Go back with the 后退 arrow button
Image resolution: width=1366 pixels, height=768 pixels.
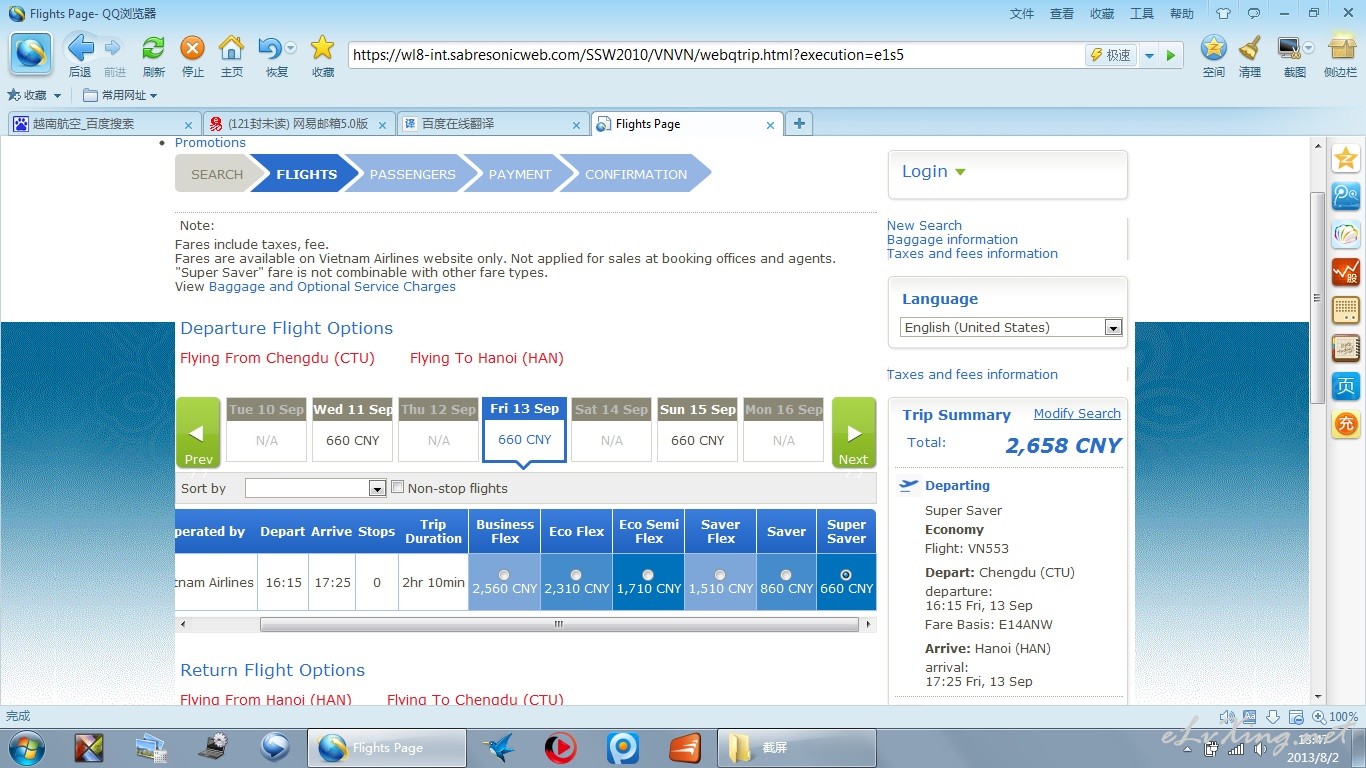pyautogui.click(x=80, y=47)
